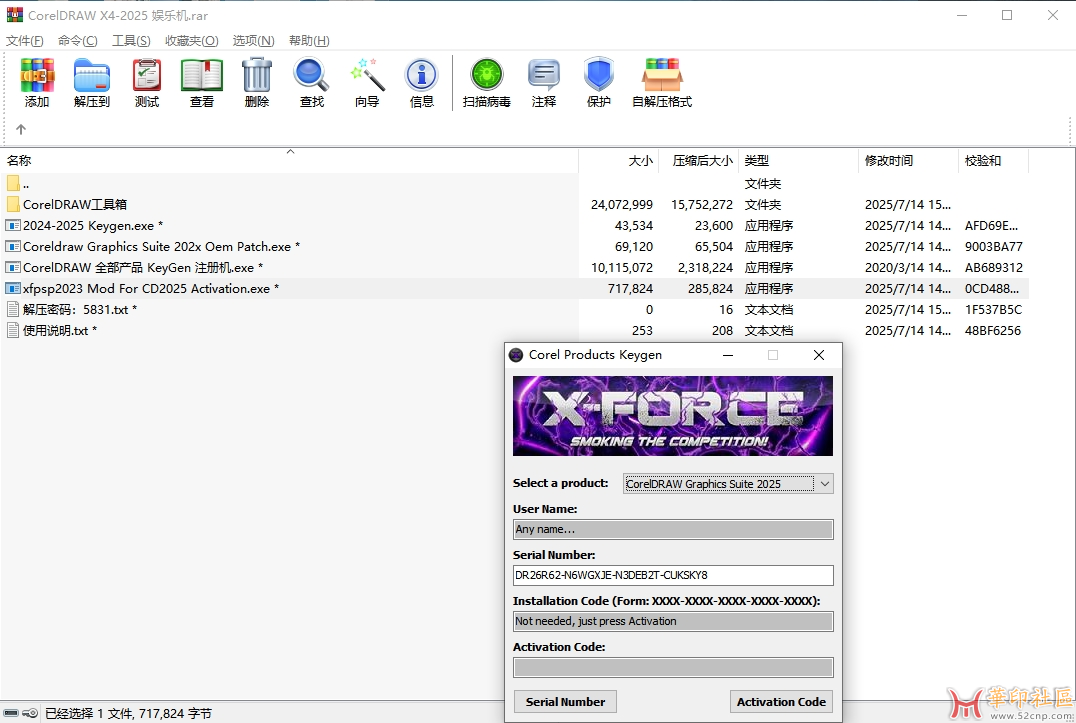
Task: Select the CorelDRAW工具箱 folder icon
Action: tap(13, 204)
